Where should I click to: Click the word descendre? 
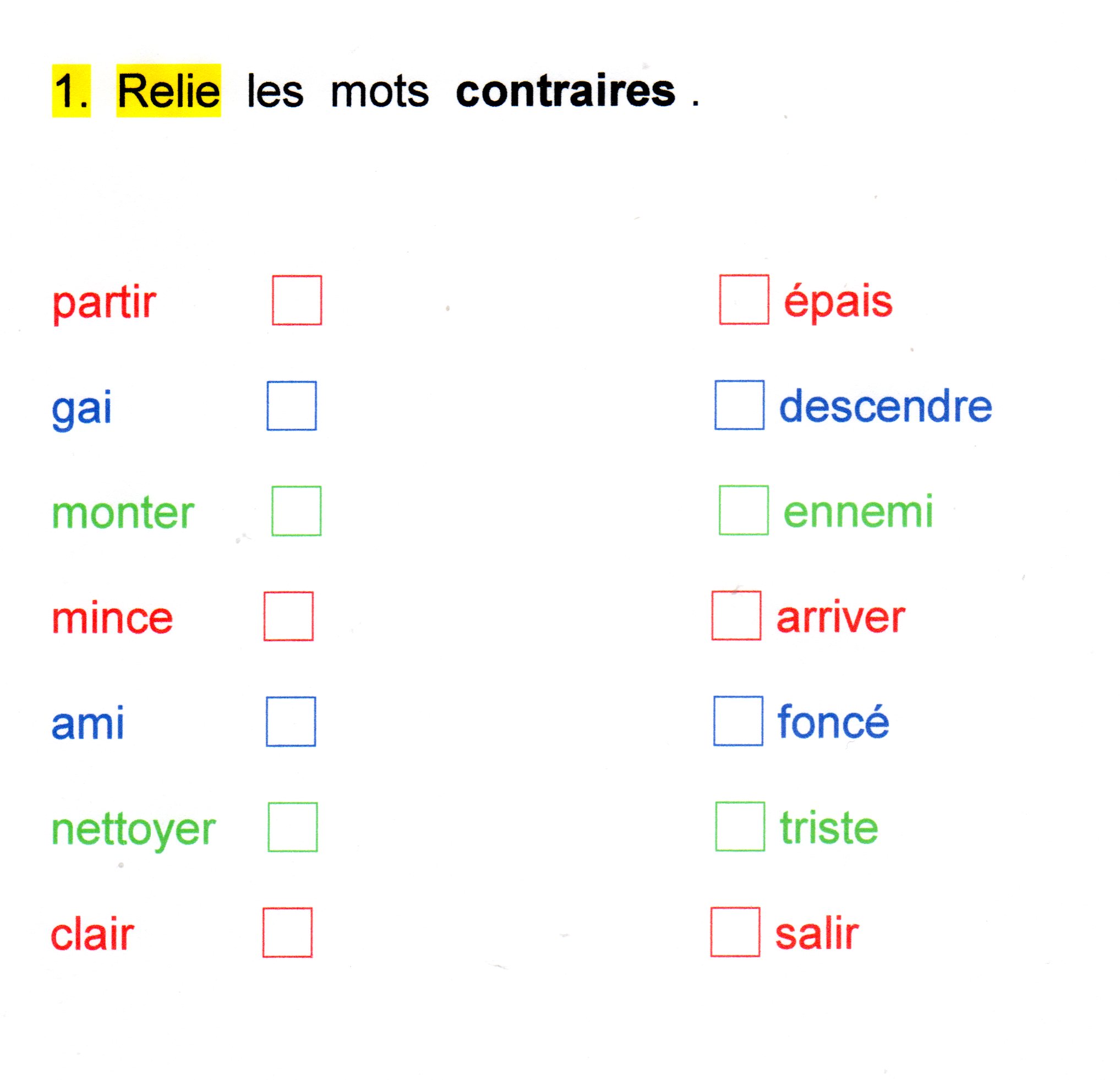(x=885, y=406)
